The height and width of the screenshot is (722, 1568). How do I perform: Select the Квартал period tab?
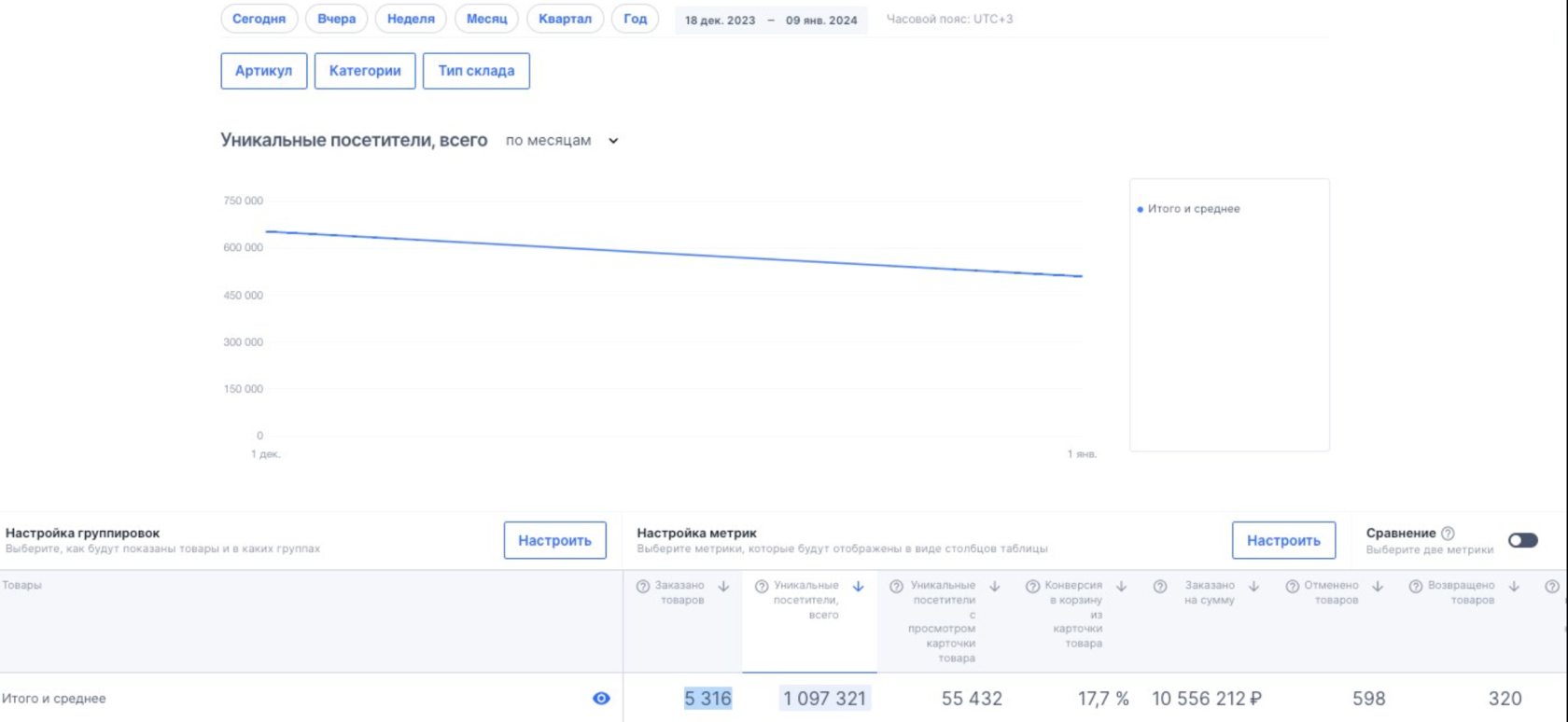coord(565,19)
